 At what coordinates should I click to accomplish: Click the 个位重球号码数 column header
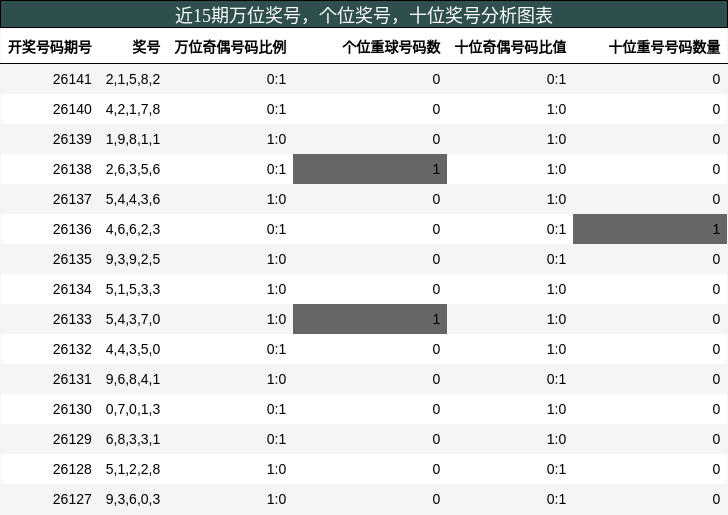point(391,47)
